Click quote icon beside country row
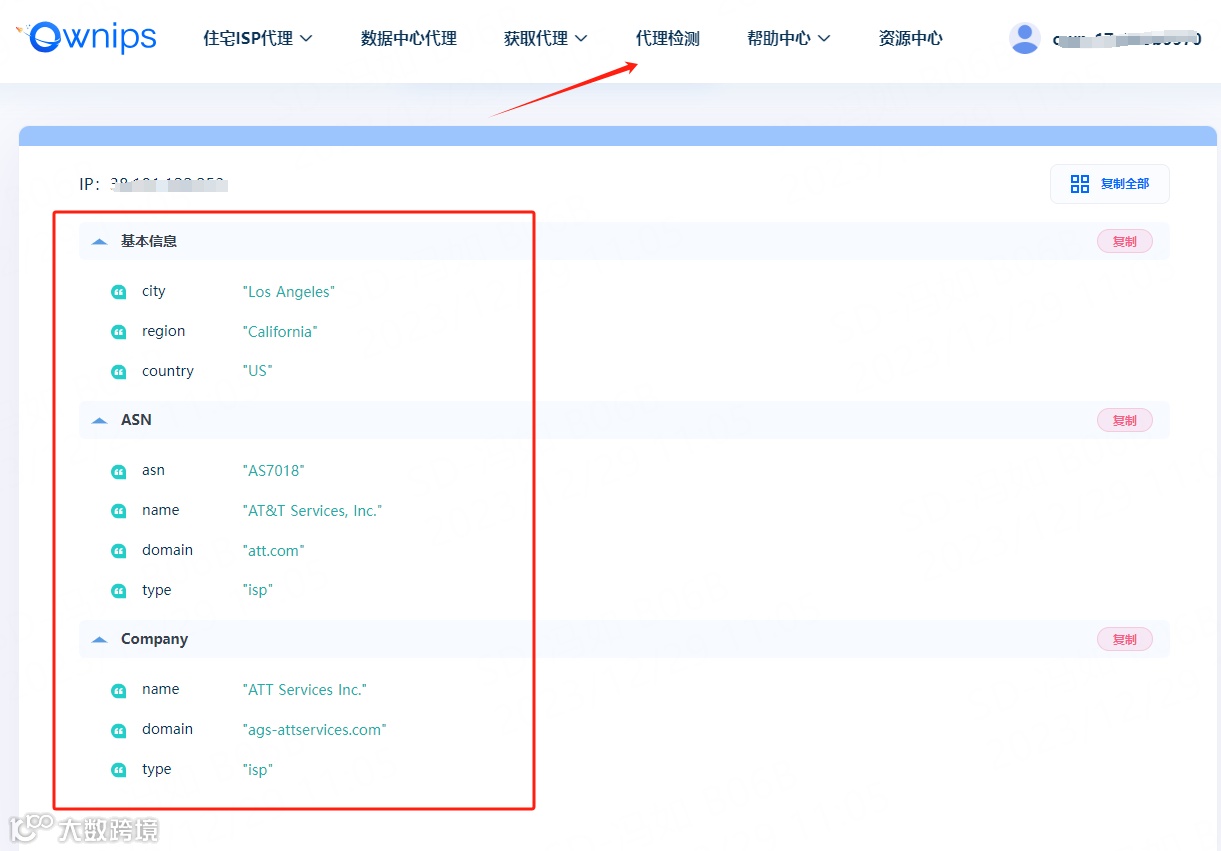1221x851 pixels. coord(119,372)
